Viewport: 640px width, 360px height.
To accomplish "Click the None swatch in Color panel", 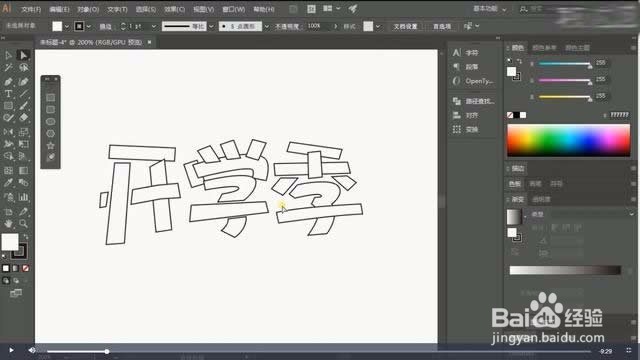I will pyautogui.click(x=510, y=115).
